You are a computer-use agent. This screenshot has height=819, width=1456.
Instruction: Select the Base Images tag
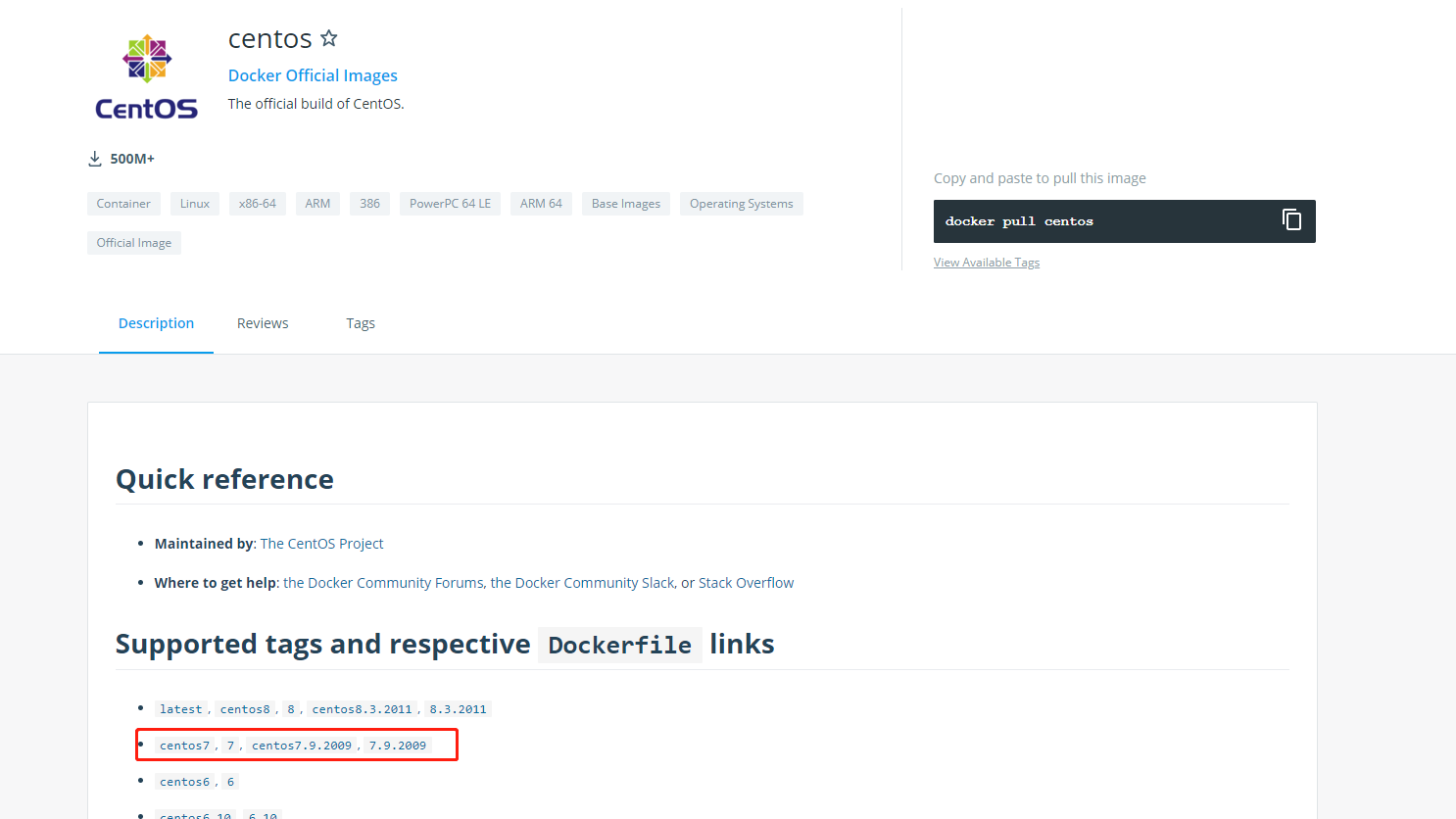(x=626, y=204)
